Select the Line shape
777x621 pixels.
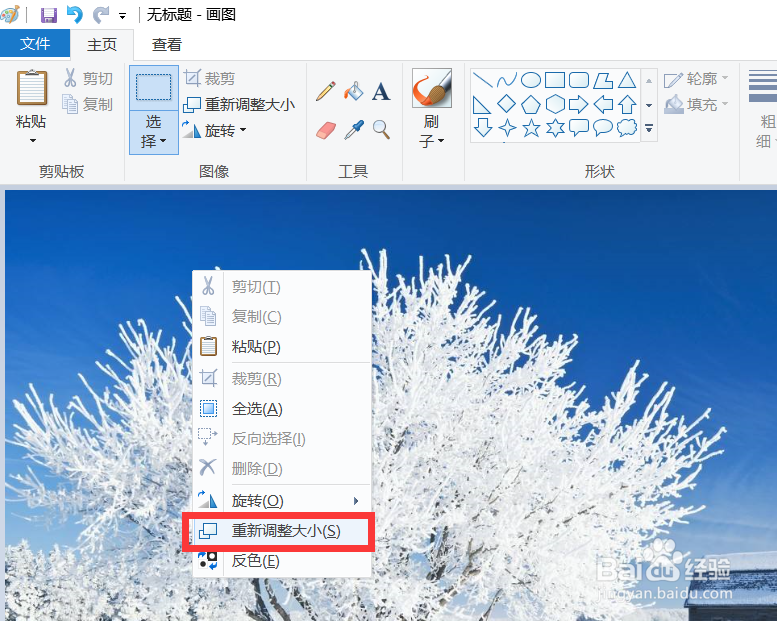[482, 79]
